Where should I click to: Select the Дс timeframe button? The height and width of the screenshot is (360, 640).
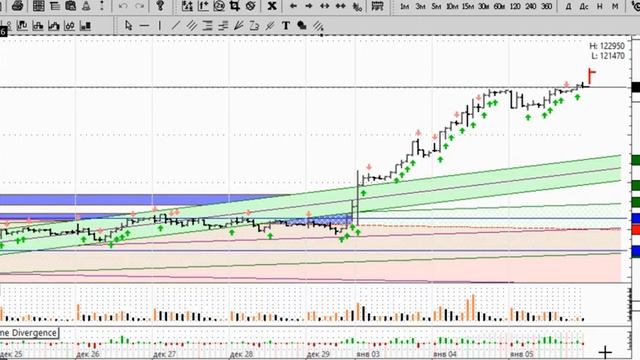tap(584, 7)
